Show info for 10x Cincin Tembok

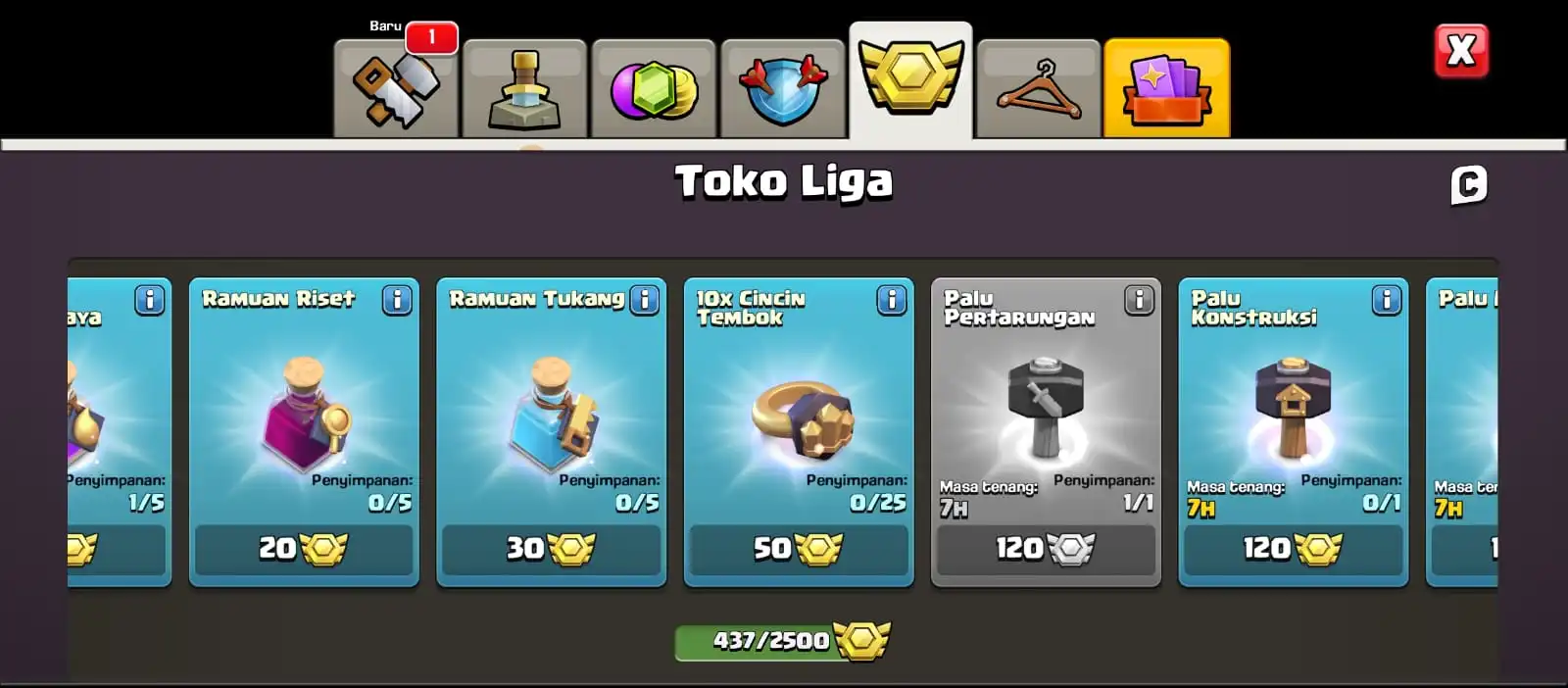pyautogui.click(x=892, y=300)
